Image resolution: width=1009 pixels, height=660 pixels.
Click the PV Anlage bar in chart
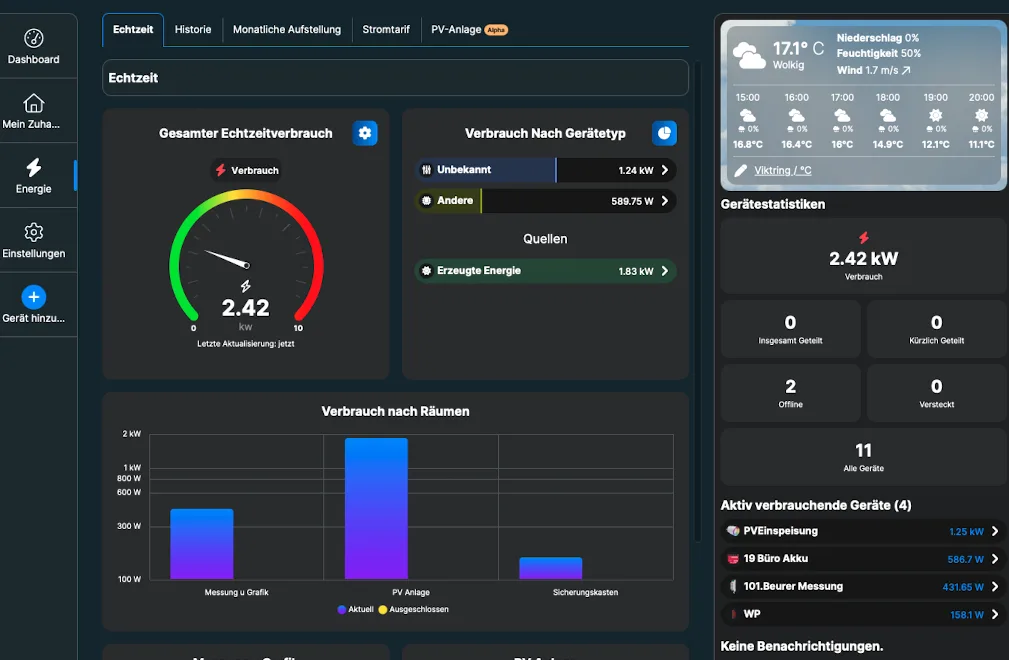click(x=376, y=508)
